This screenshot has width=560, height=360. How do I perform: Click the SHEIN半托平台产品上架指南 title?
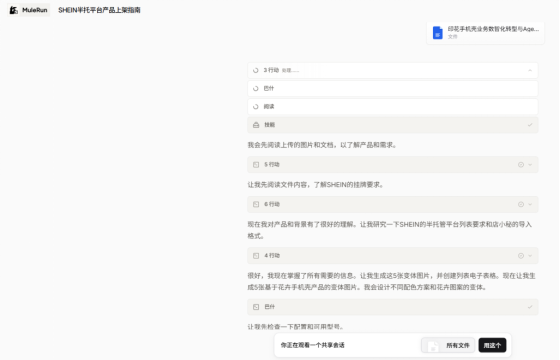pyautogui.click(x=99, y=10)
